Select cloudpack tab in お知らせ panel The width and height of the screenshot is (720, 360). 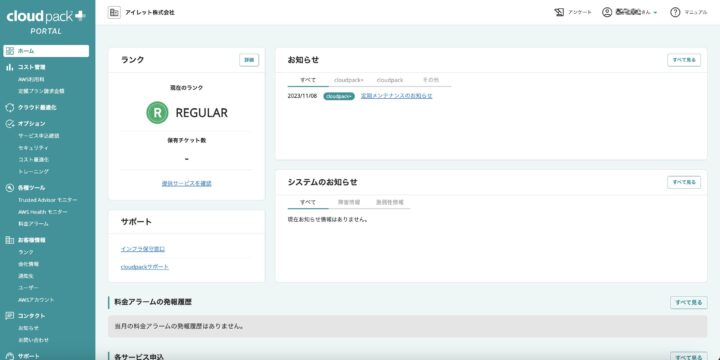coord(390,80)
